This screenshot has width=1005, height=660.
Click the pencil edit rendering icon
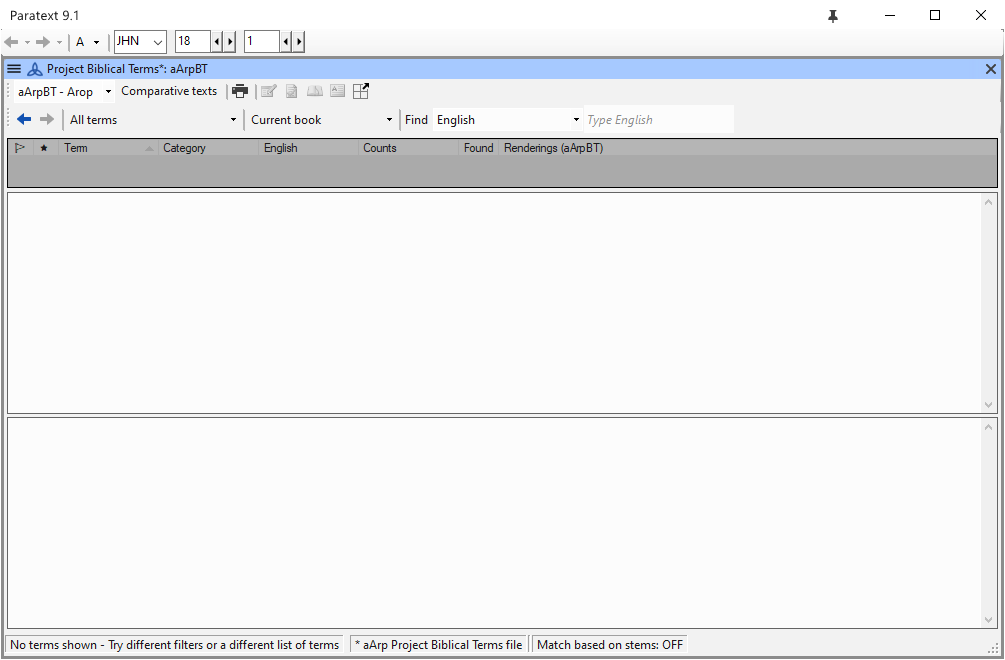pos(269,92)
